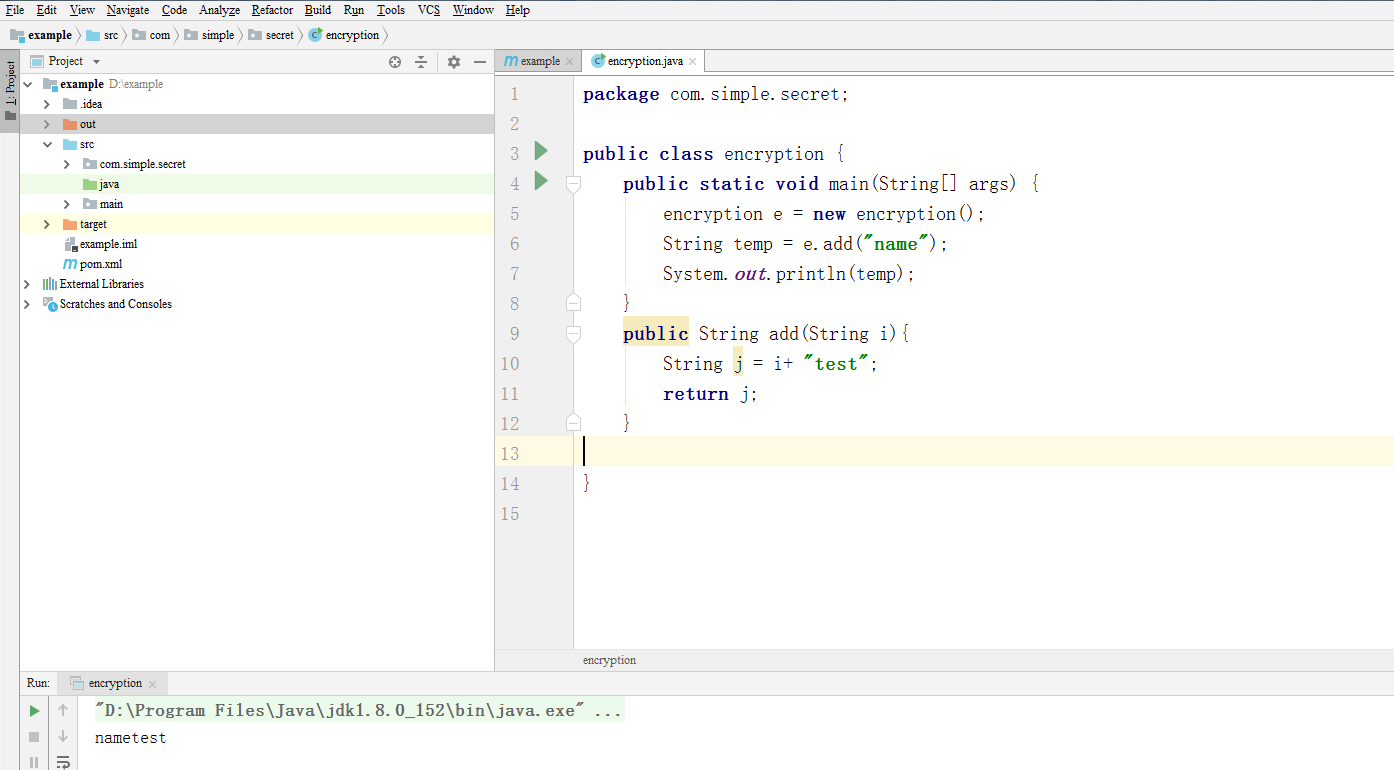Click the simple breadcrumb in navigation bar
Viewport: 1394px width, 770px height.
pyautogui.click(x=209, y=35)
